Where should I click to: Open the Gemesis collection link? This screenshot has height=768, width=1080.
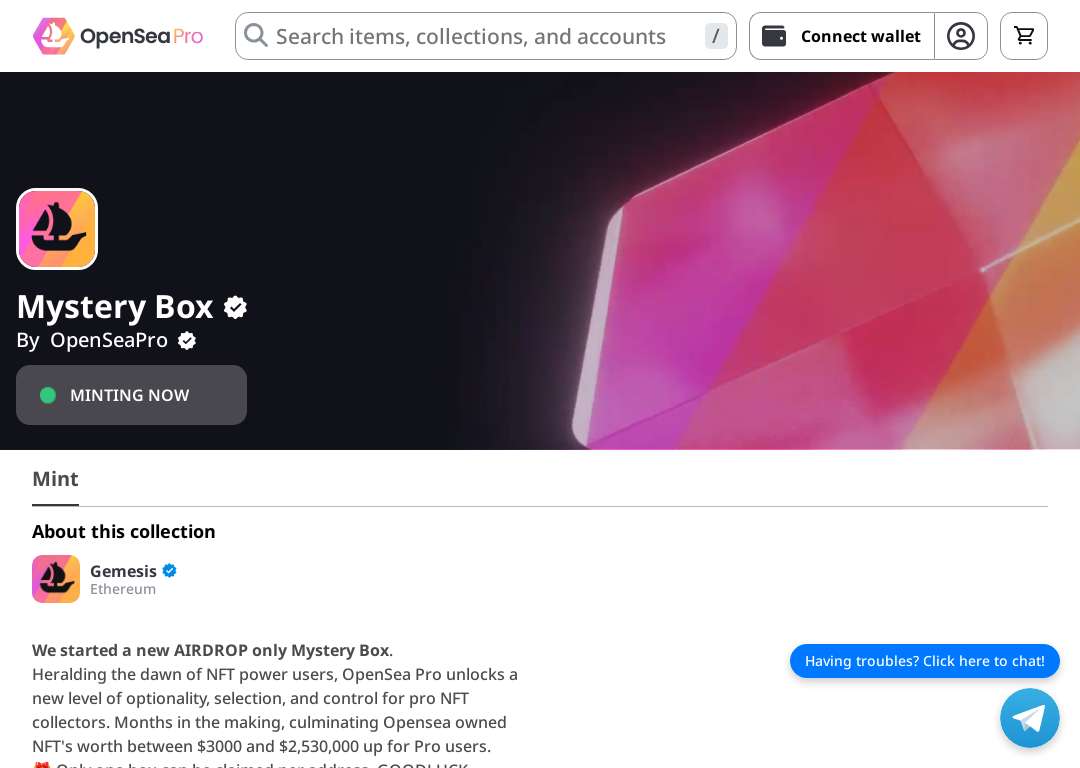click(x=123, y=571)
